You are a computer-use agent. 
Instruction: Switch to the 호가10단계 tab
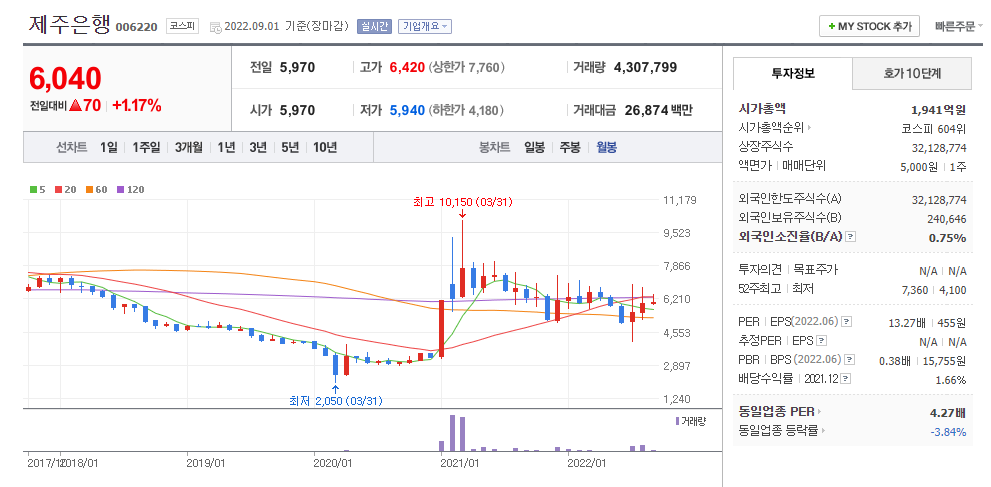coord(912,73)
